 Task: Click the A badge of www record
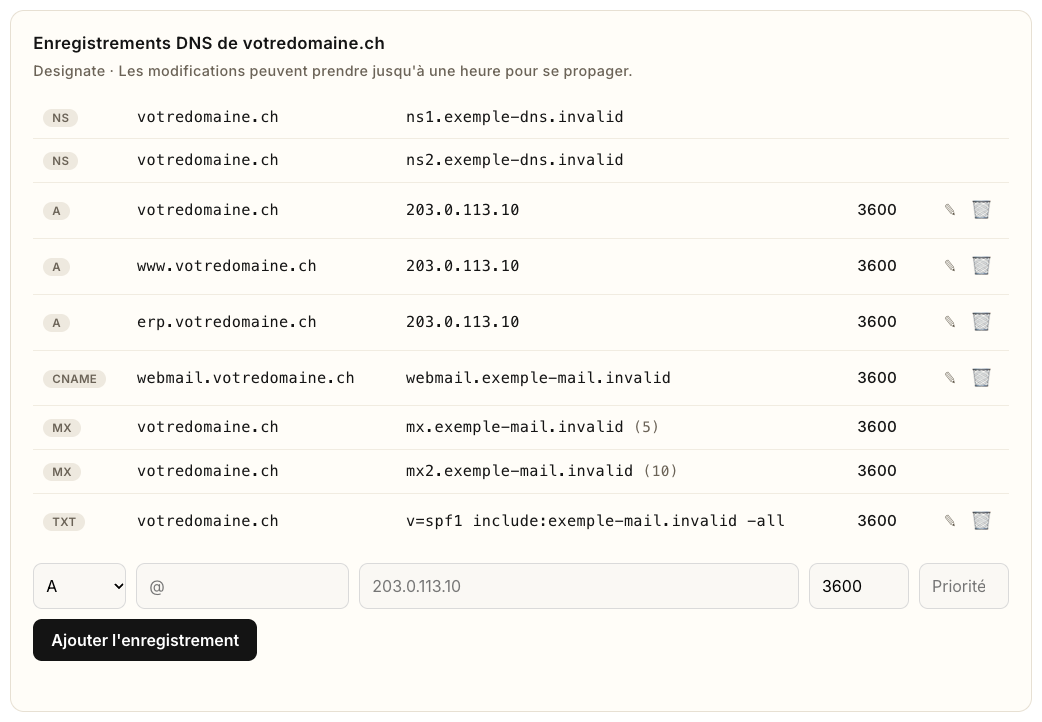coord(56,267)
